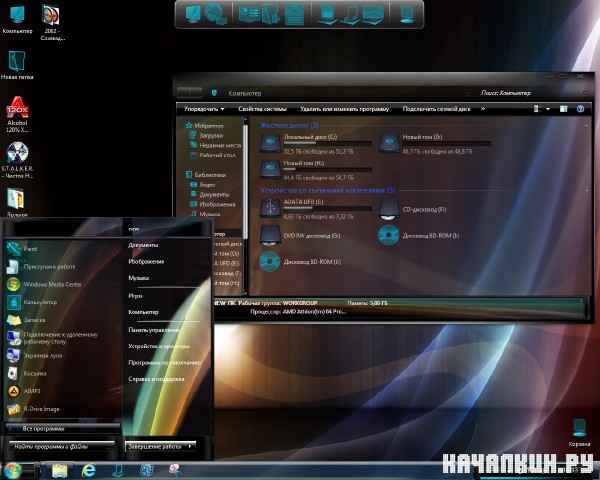Open the CD-дисковод drive icon
This screenshot has height=480, width=600.
389,209
